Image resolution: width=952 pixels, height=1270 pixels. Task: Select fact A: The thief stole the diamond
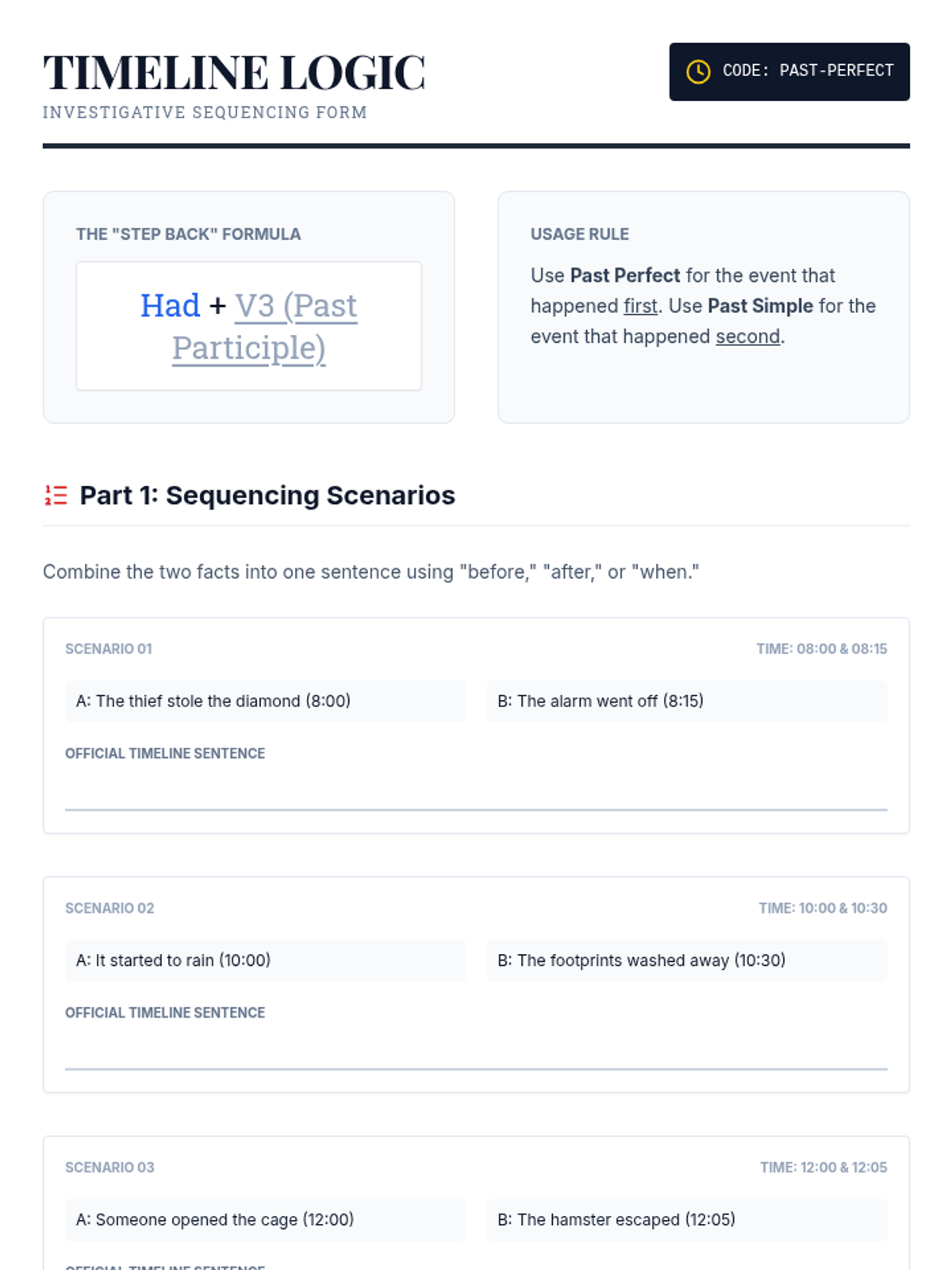click(265, 701)
